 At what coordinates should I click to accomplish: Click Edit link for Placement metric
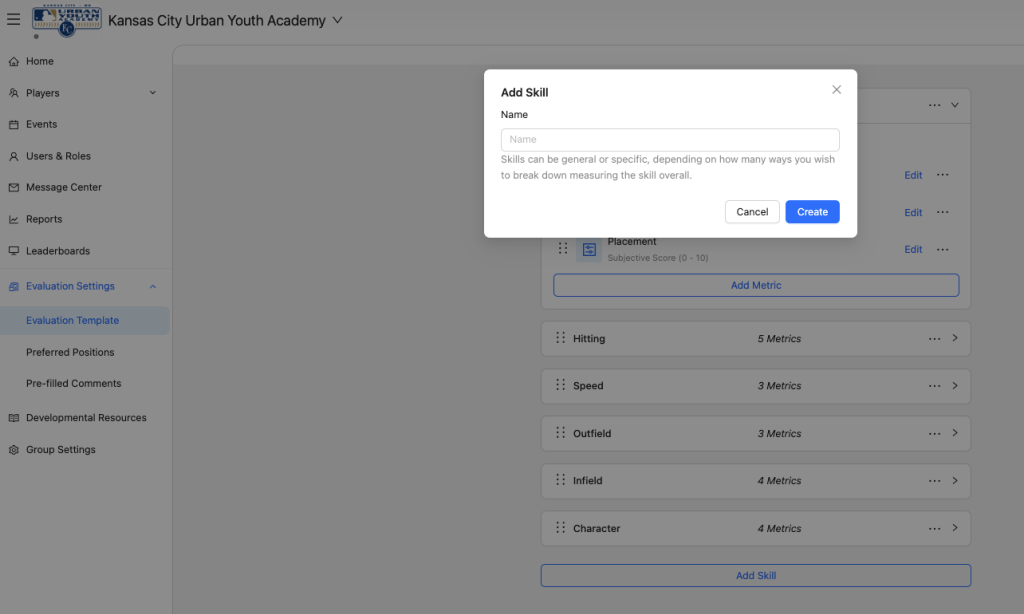point(913,249)
